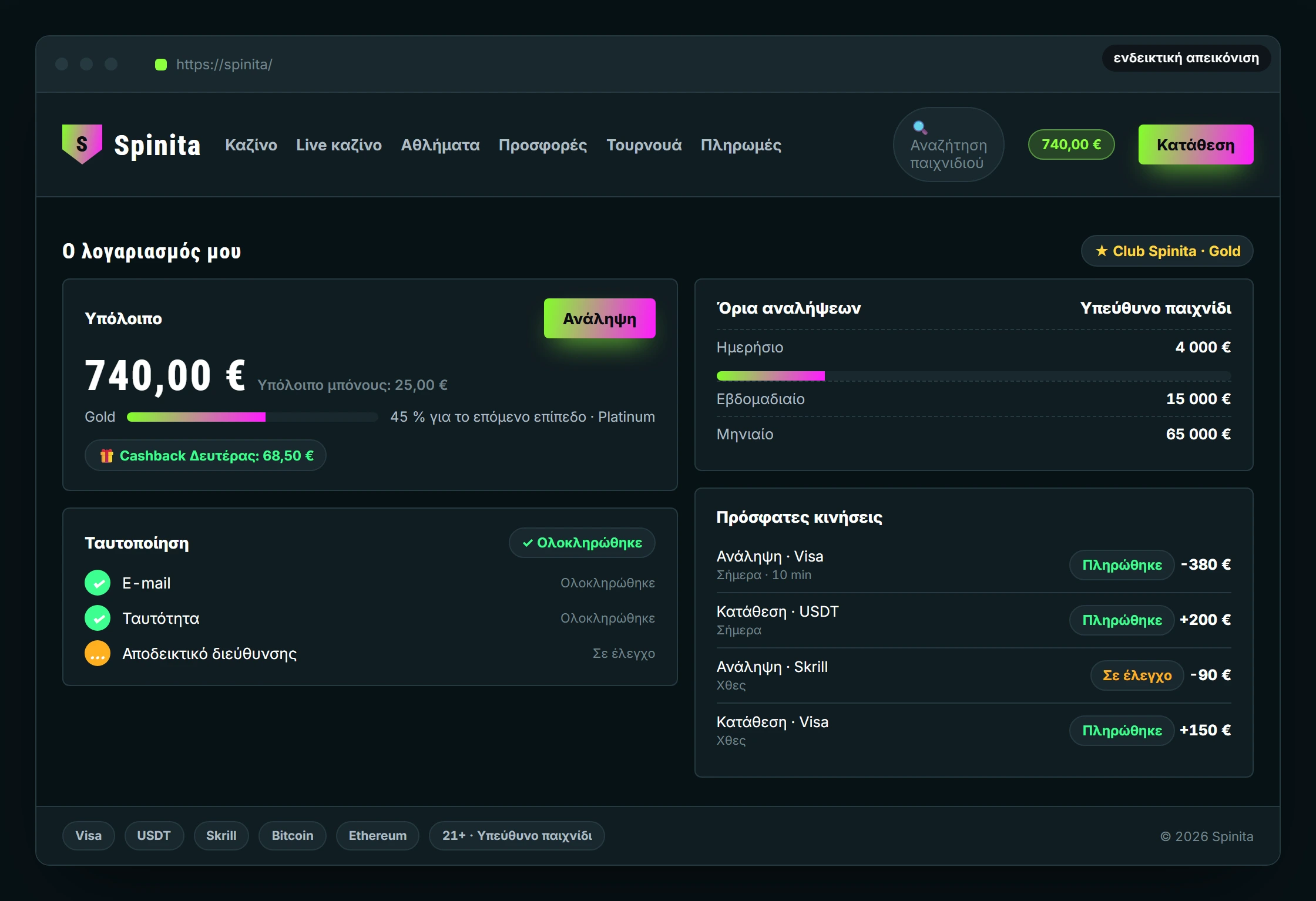1316x901 pixels.
Task: Click the green secure indicator beside the URL
Action: (161, 65)
